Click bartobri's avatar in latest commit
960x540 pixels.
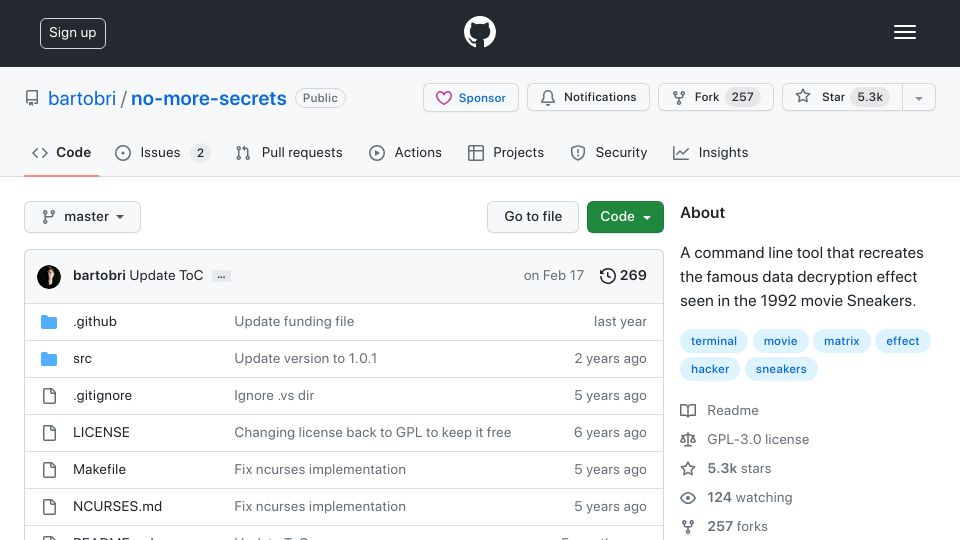(49, 277)
